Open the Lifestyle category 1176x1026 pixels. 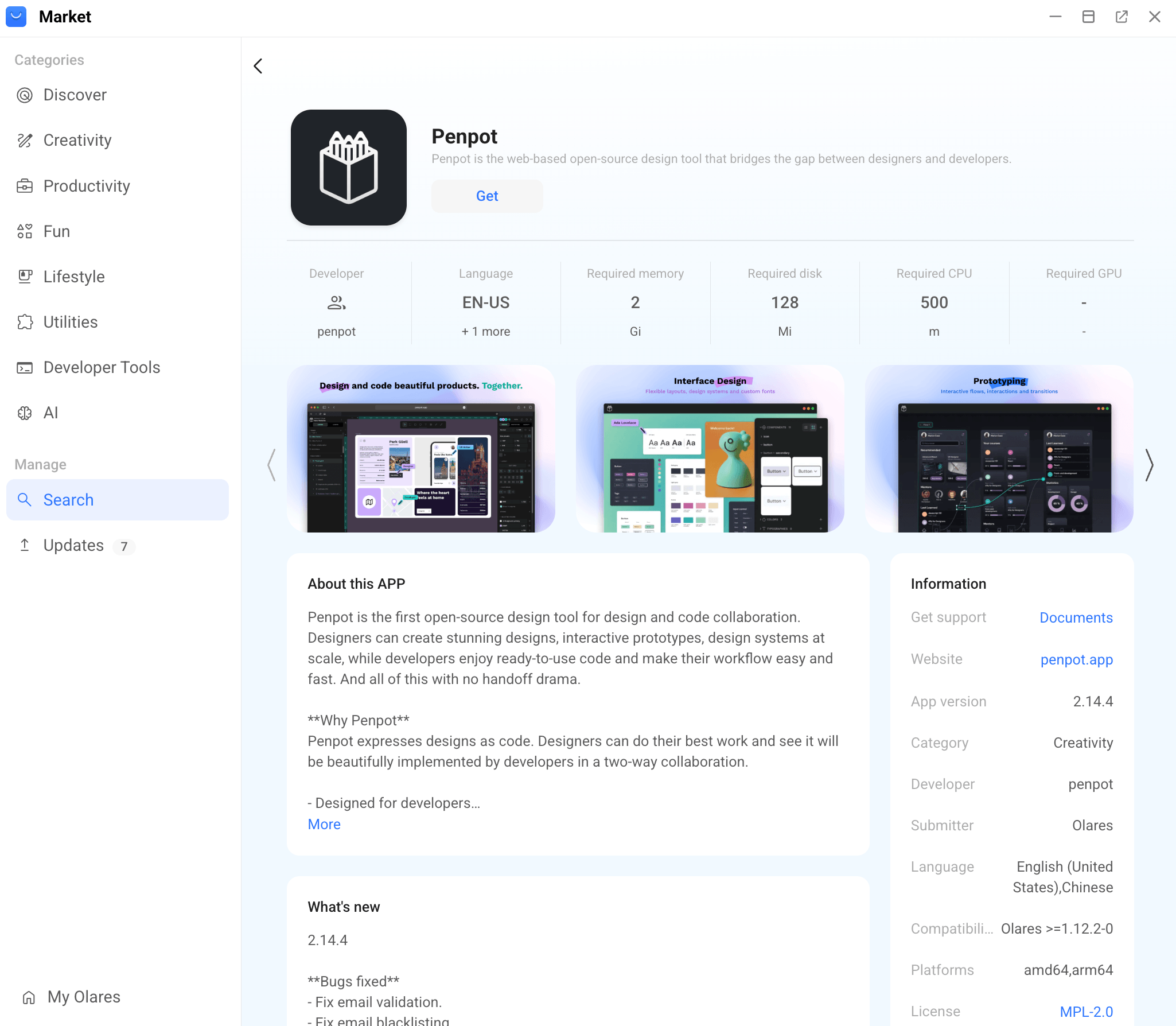(118, 277)
